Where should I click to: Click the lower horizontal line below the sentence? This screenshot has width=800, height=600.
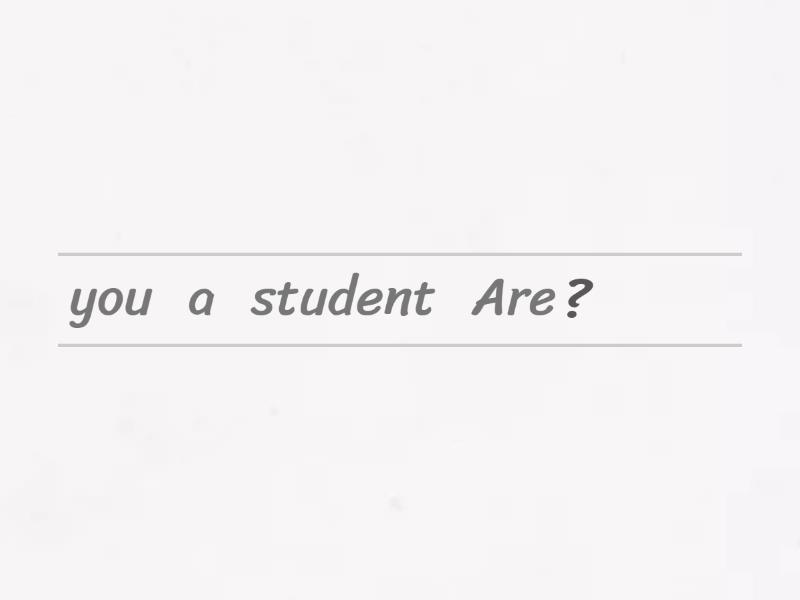(400, 345)
